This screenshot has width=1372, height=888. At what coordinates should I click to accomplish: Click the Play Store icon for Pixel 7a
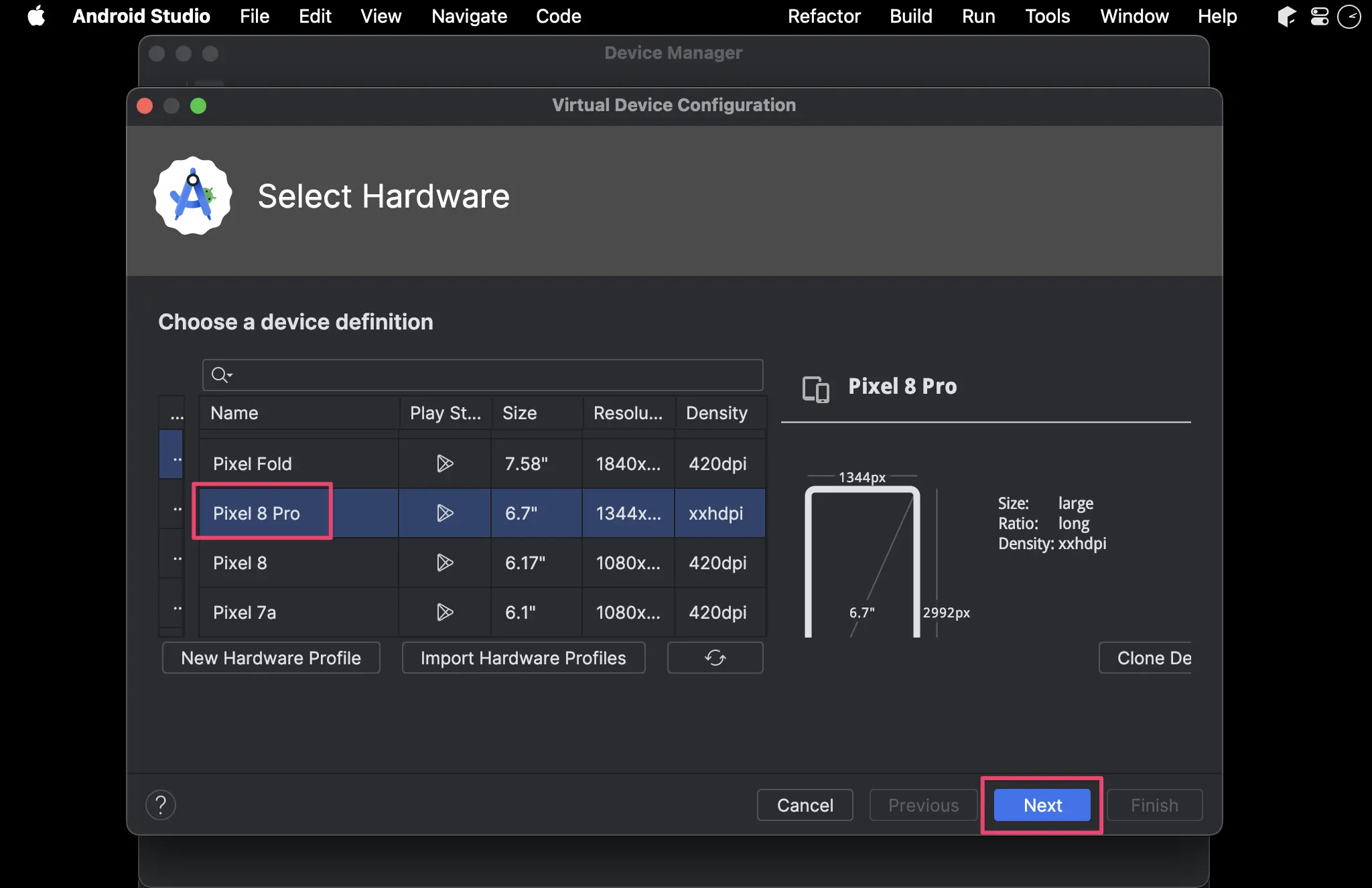click(x=445, y=612)
